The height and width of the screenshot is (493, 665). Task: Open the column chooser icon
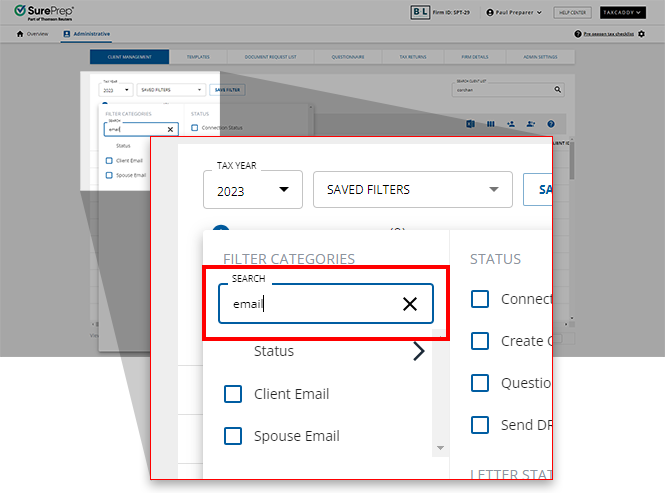pyautogui.click(x=491, y=124)
